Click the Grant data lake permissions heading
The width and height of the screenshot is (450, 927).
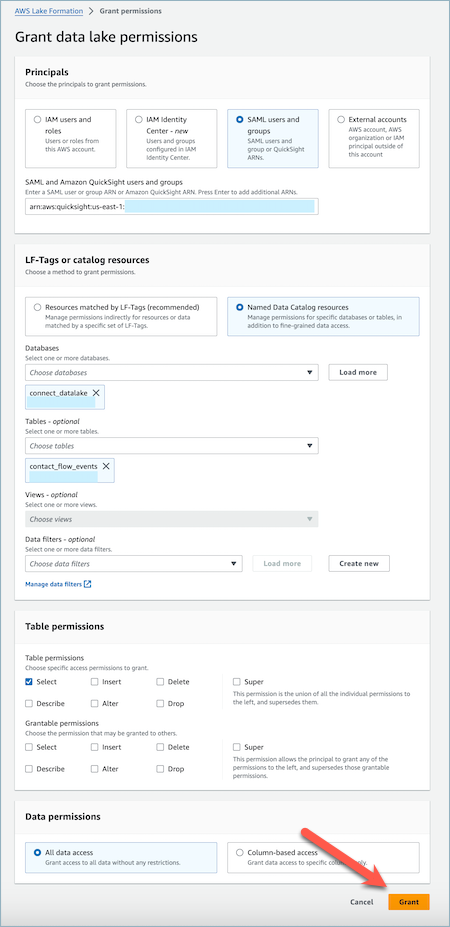pyautogui.click(x=106, y=37)
